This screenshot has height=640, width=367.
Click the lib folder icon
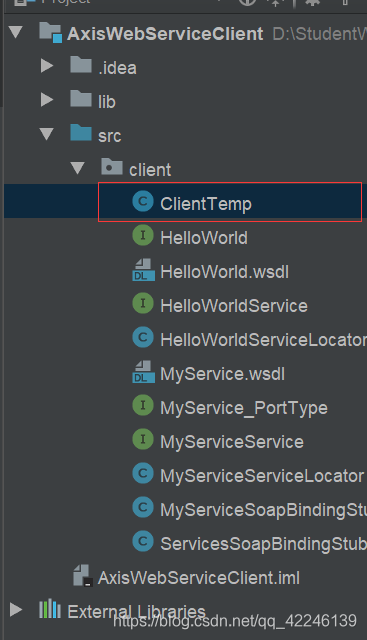coord(81,99)
